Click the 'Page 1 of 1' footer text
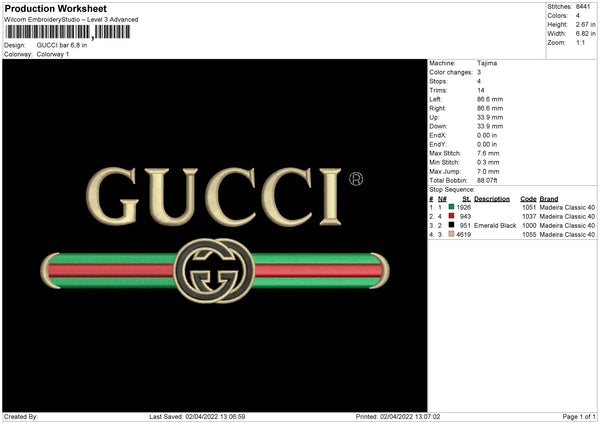The image size is (600, 424). [579, 416]
